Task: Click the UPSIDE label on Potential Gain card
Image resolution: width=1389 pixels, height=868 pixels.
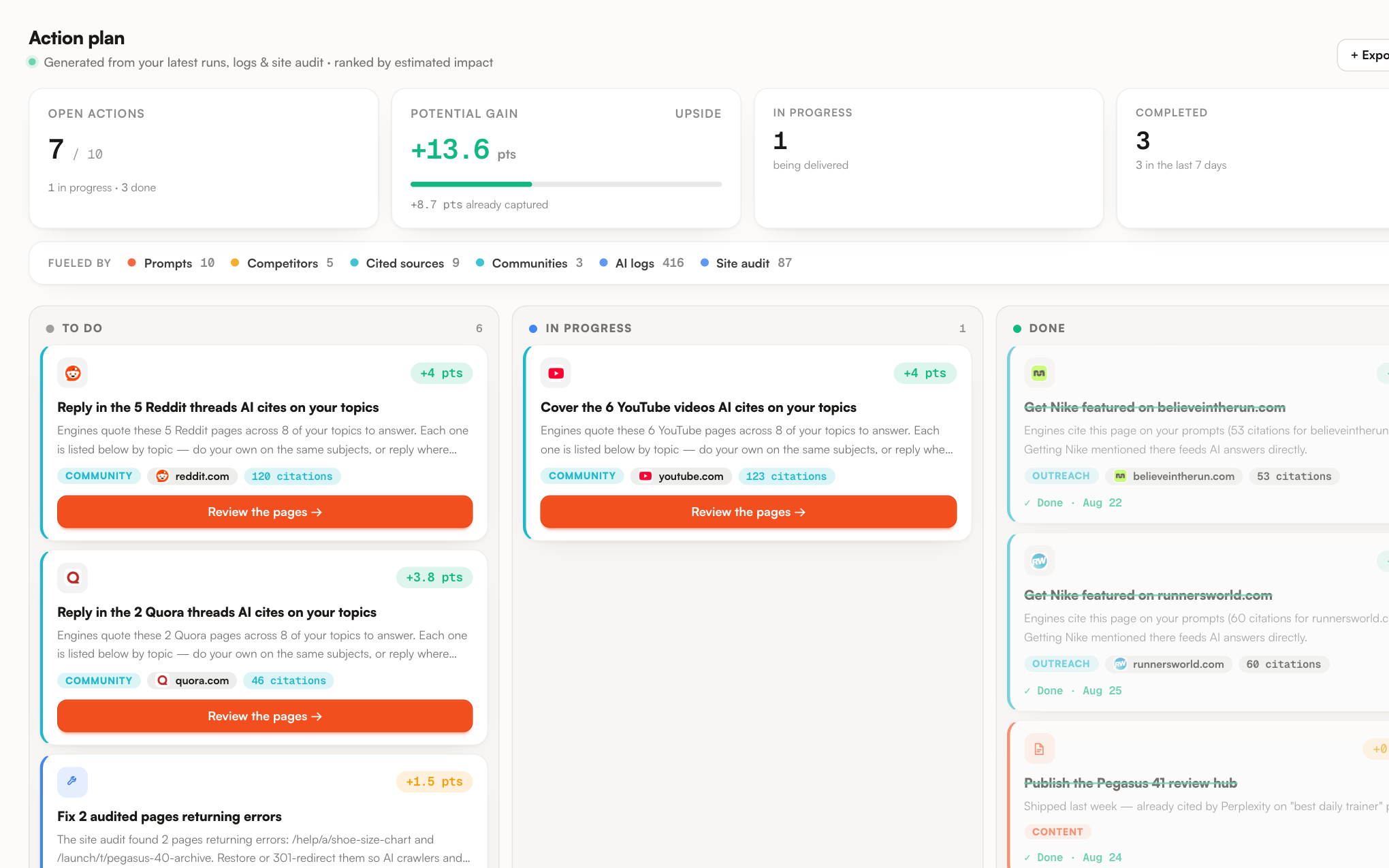Action: click(698, 114)
